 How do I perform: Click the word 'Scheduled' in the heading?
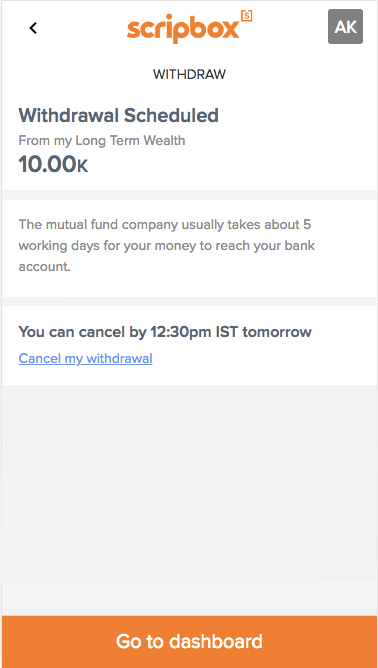point(171,115)
